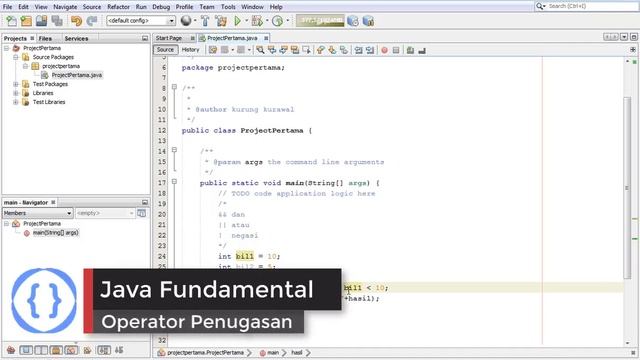Click the Profile Project icon
The image size is (640, 360).
tap(278, 20)
